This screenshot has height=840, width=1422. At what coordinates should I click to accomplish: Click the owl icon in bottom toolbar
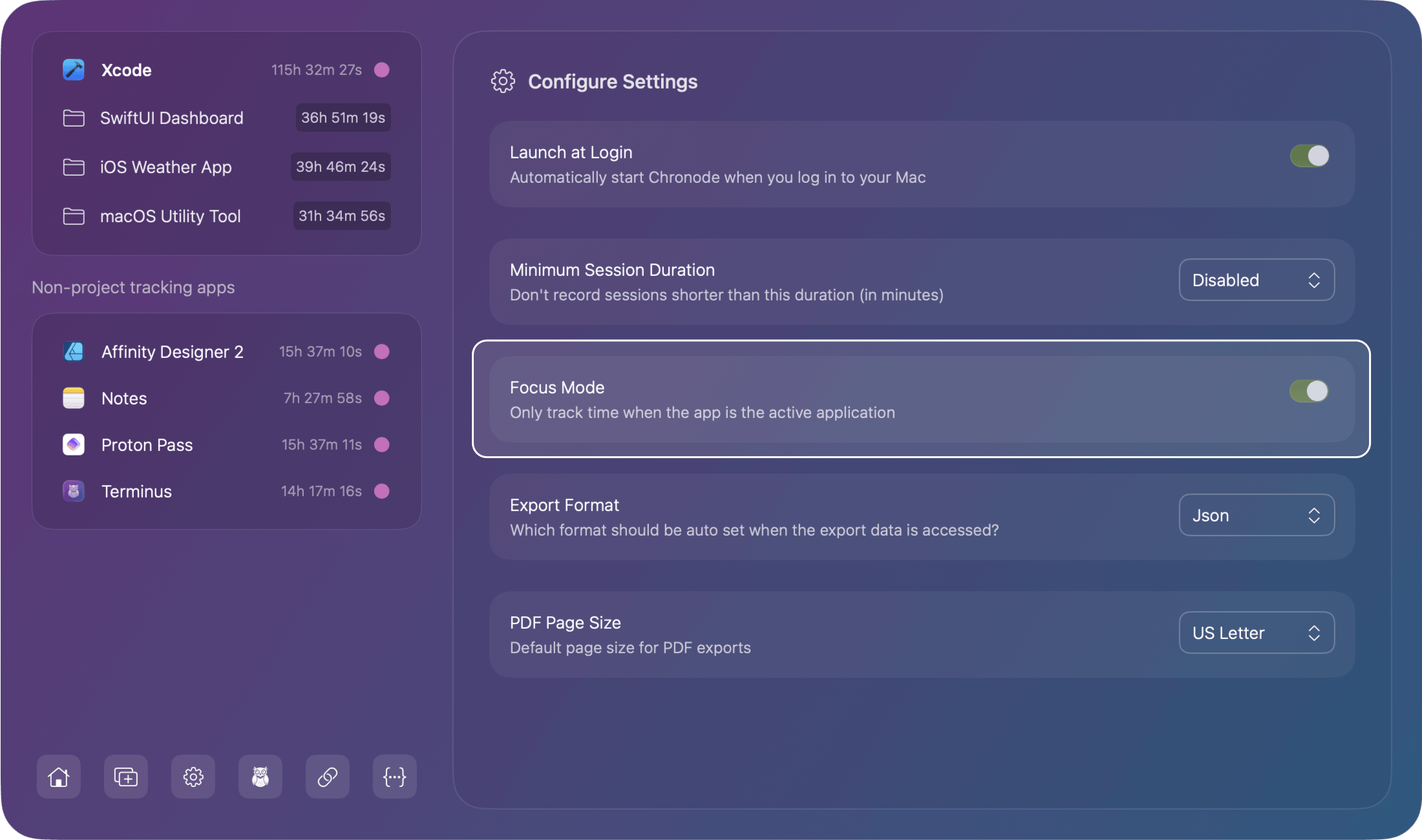pyautogui.click(x=260, y=776)
